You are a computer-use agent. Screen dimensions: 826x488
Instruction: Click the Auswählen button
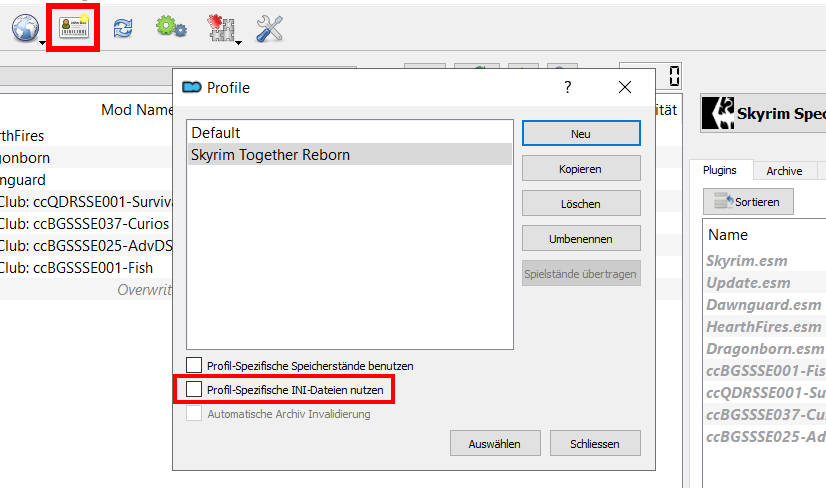point(495,443)
